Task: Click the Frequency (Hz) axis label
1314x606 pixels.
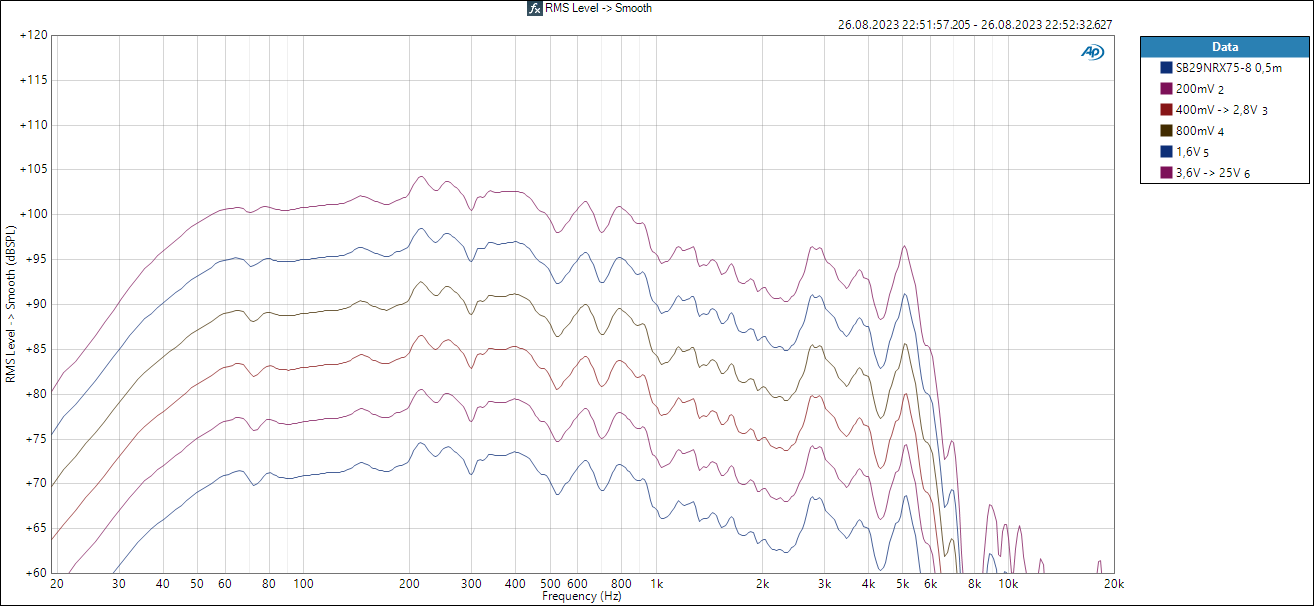Action: pyautogui.click(x=582, y=597)
